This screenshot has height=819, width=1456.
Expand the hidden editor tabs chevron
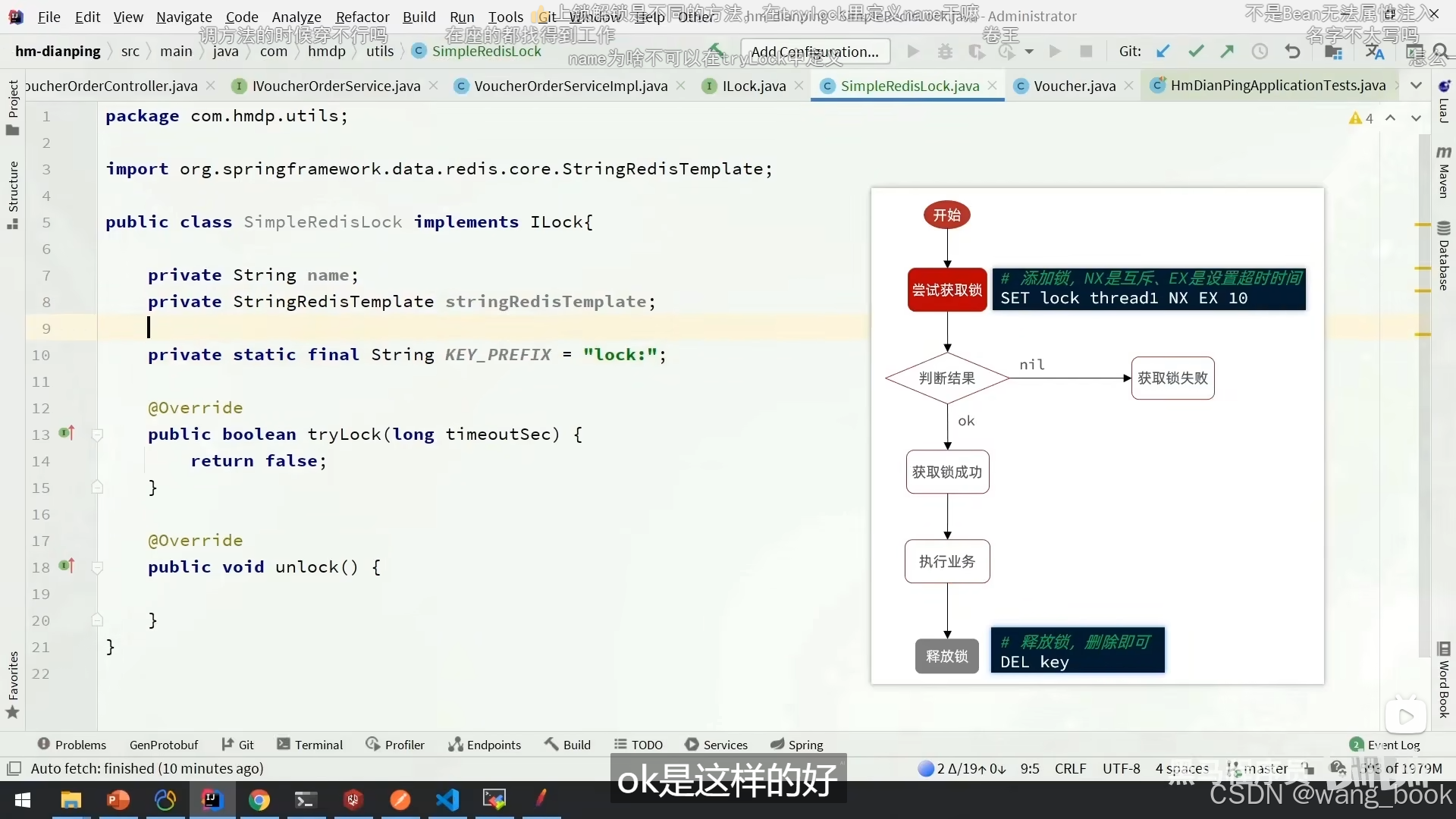tap(1416, 86)
